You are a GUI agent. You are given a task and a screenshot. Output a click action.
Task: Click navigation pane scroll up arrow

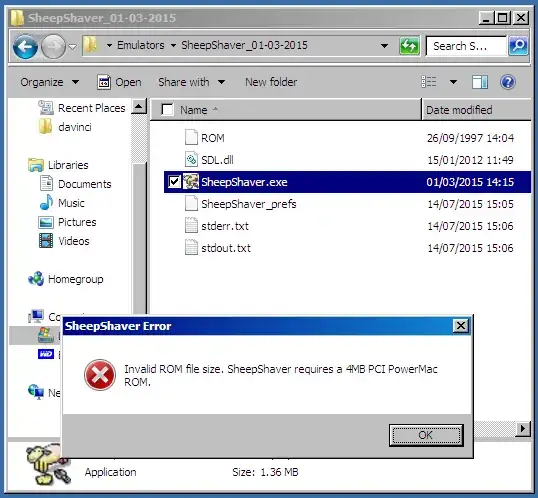pos(139,107)
